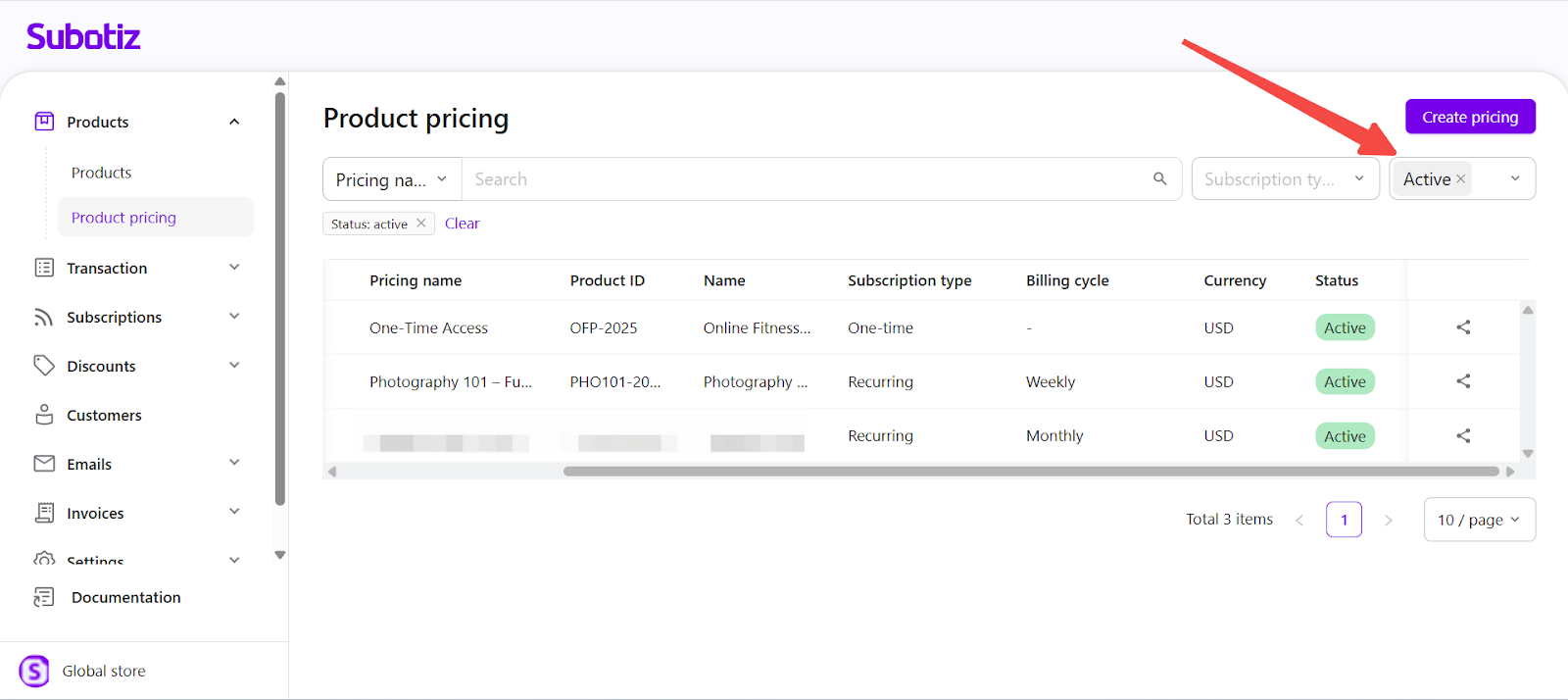Remove Active tag from status selector

click(1461, 179)
